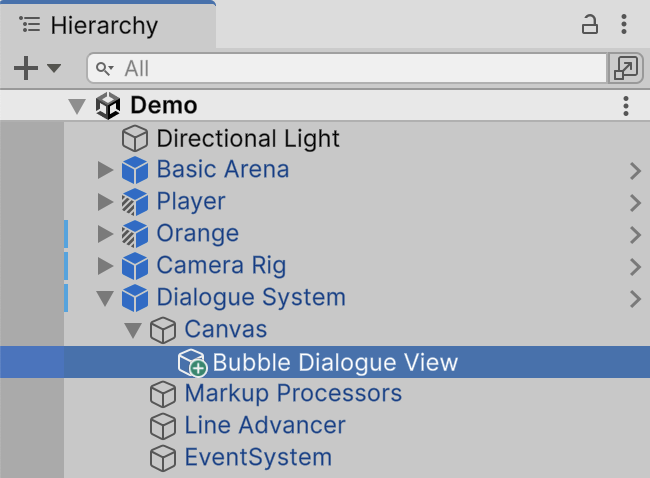This screenshot has width=650, height=478.
Task: Click the Bubble Dialogue View added-object icon
Action: tap(191, 362)
